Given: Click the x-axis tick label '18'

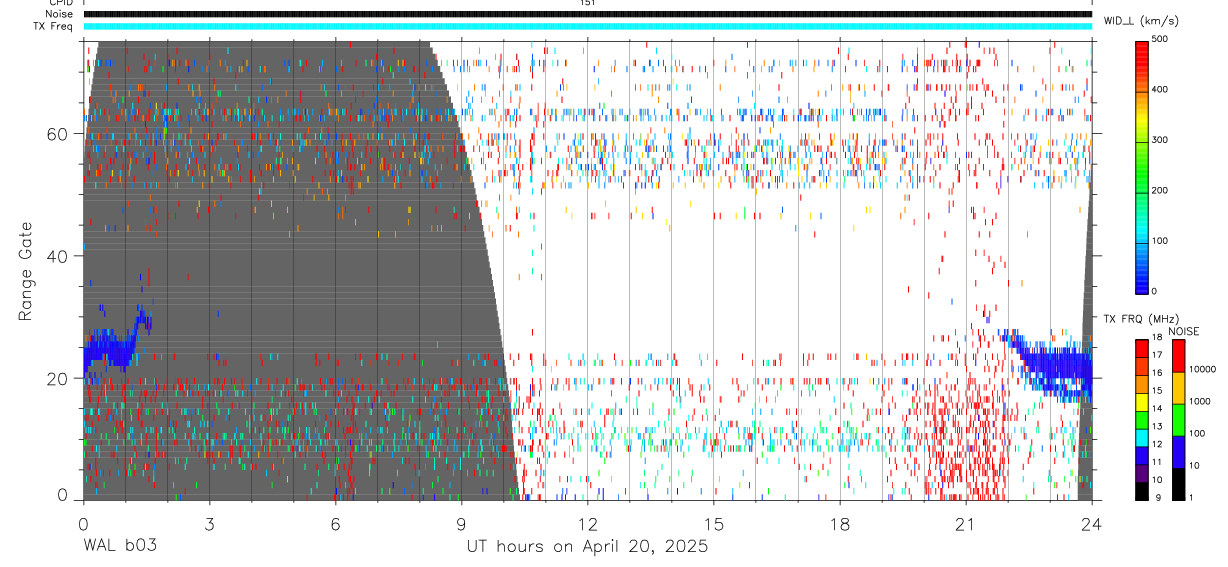Looking at the screenshot, I should (x=839, y=523).
